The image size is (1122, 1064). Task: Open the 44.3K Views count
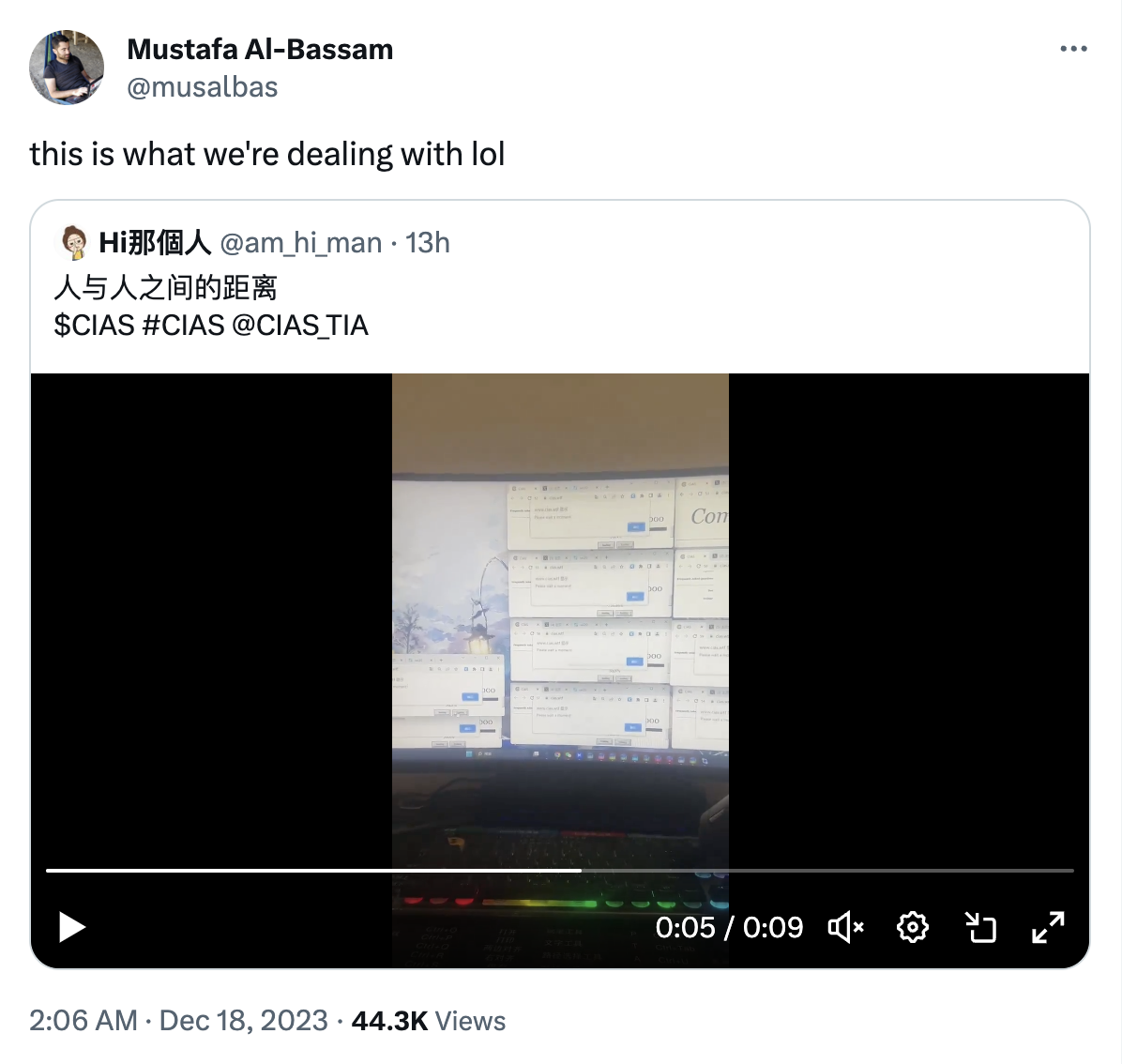[x=428, y=1020]
